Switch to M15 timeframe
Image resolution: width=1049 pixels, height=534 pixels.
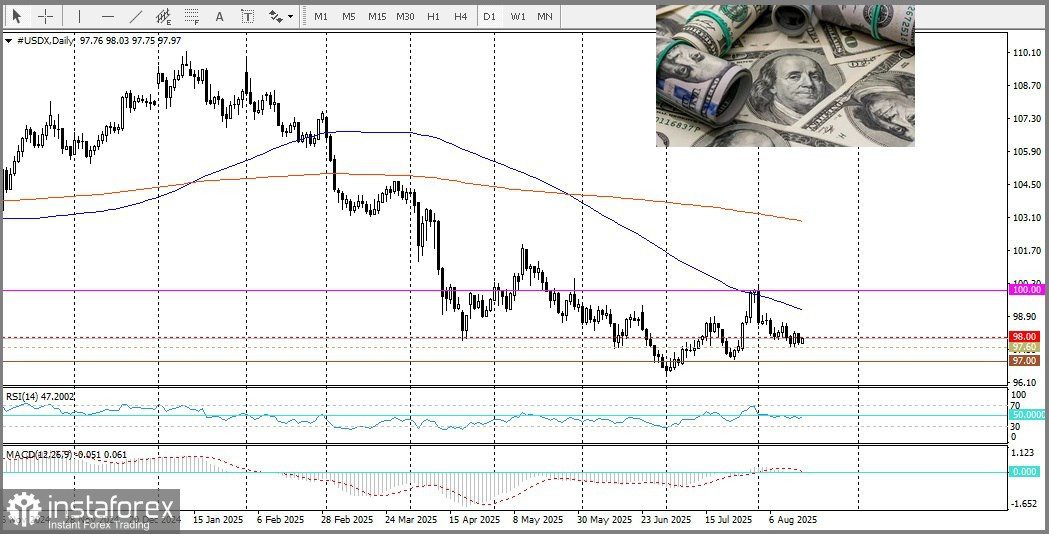point(377,16)
